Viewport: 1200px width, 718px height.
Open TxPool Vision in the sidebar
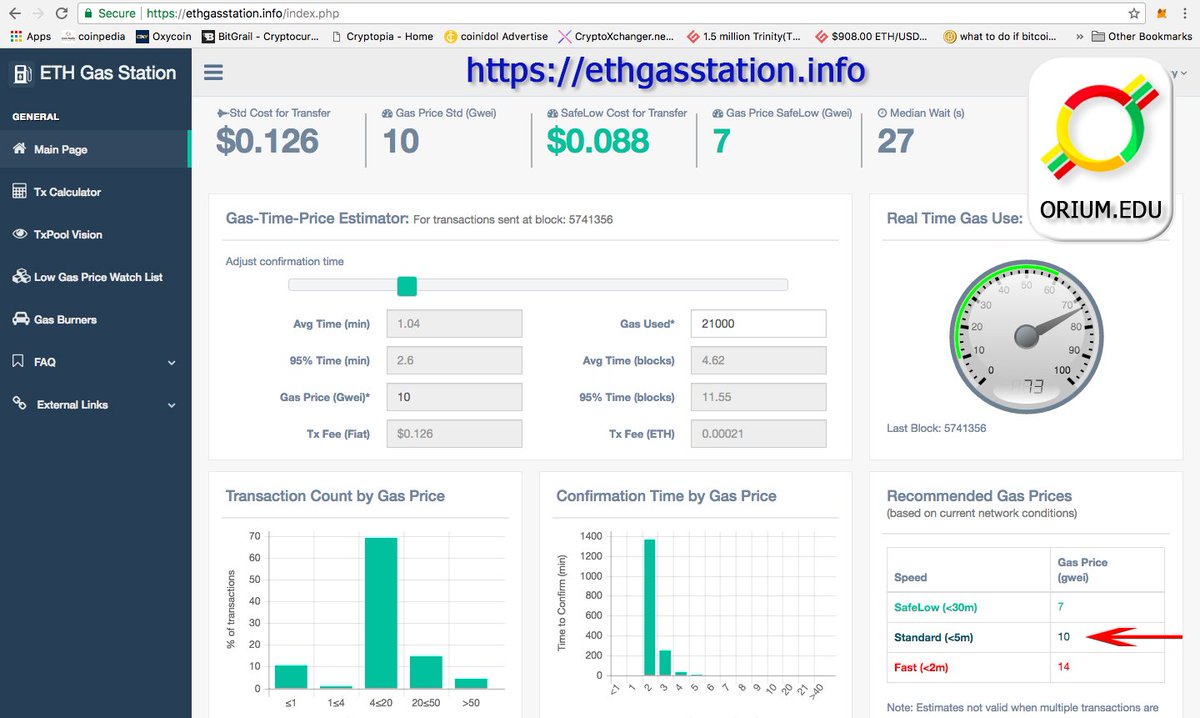[95, 234]
